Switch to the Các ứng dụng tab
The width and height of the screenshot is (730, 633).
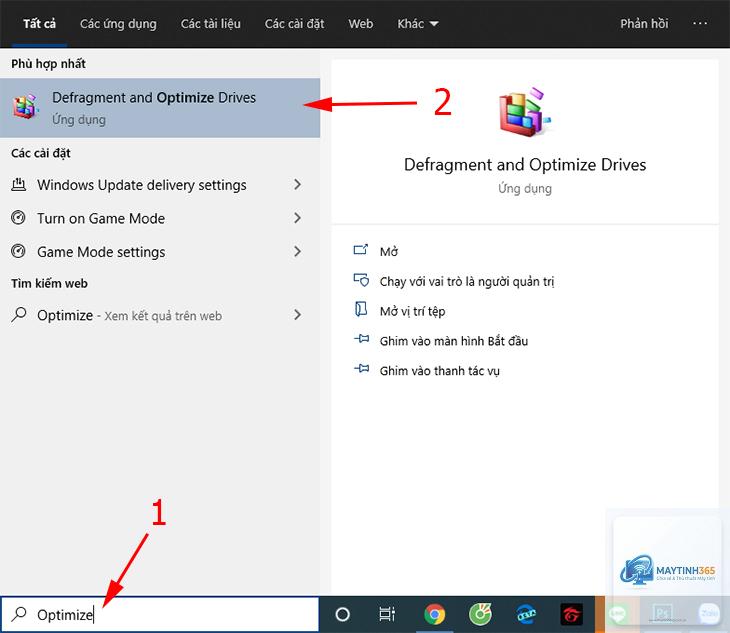pos(118,24)
